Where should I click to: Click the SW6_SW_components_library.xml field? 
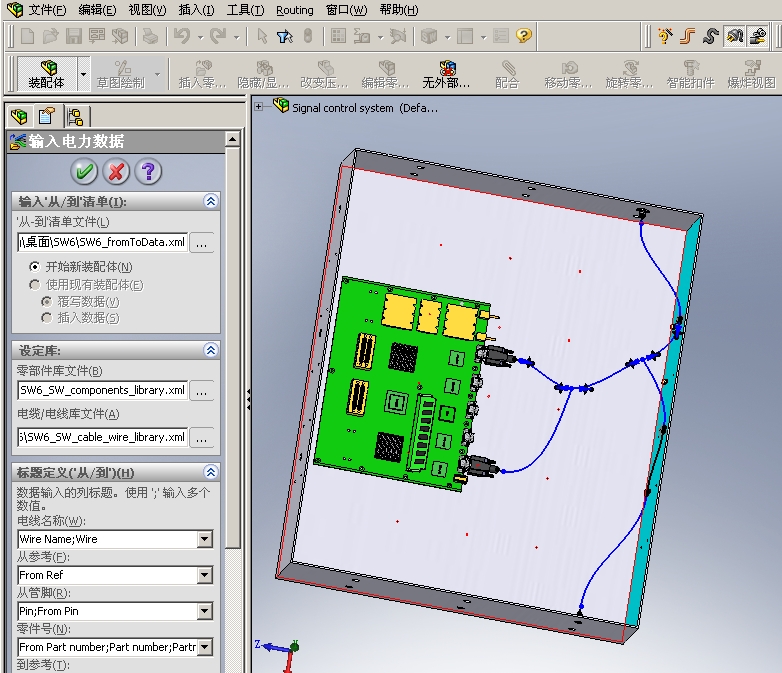click(102, 390)
